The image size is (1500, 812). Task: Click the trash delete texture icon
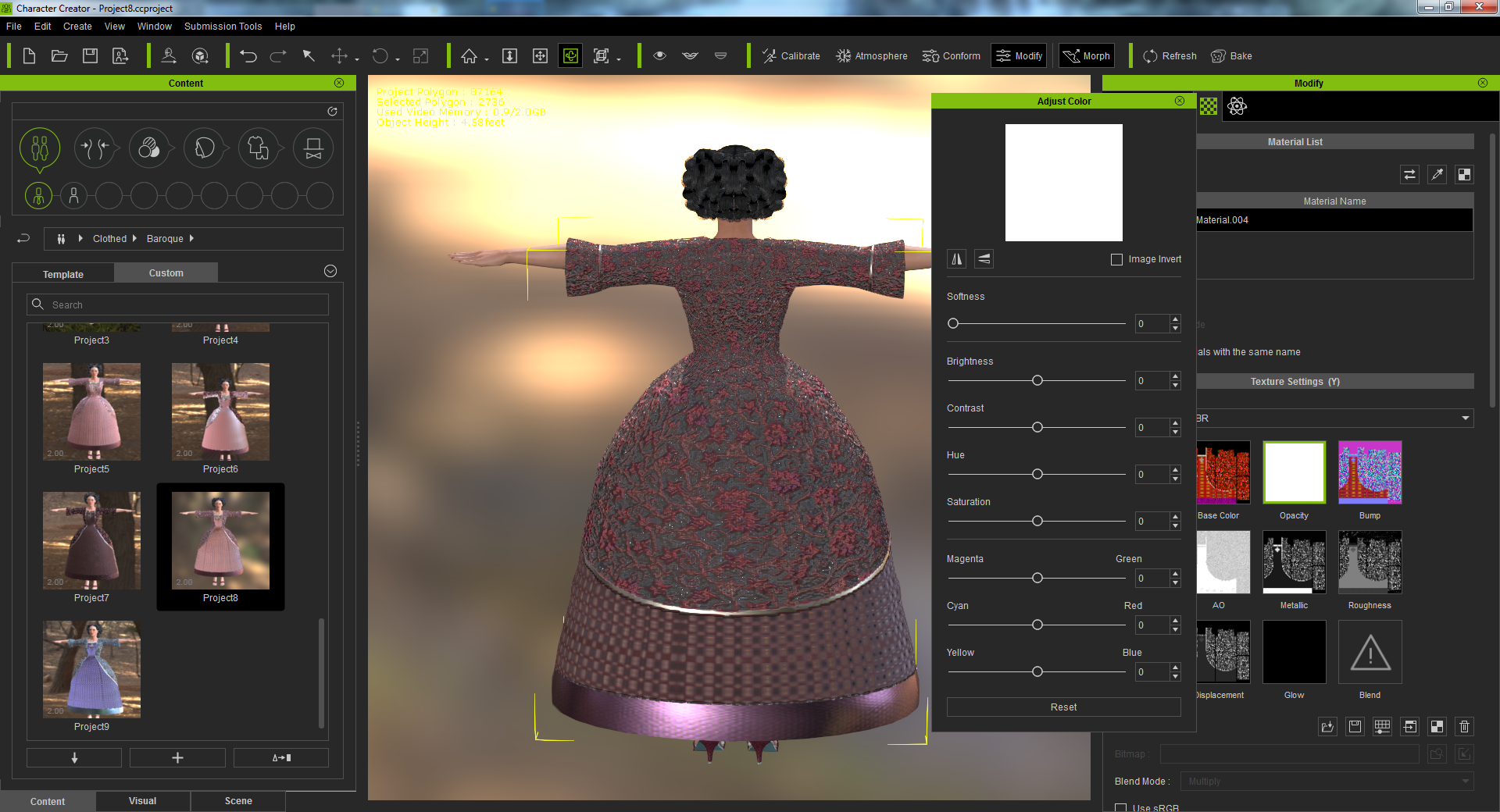(x=1464, y=727)
